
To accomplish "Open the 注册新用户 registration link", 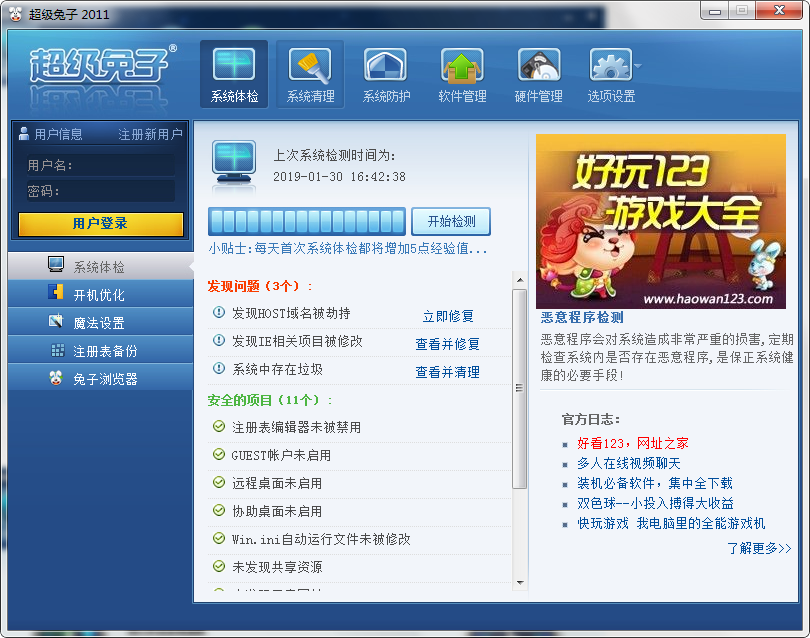I will (x=146, y=133).
